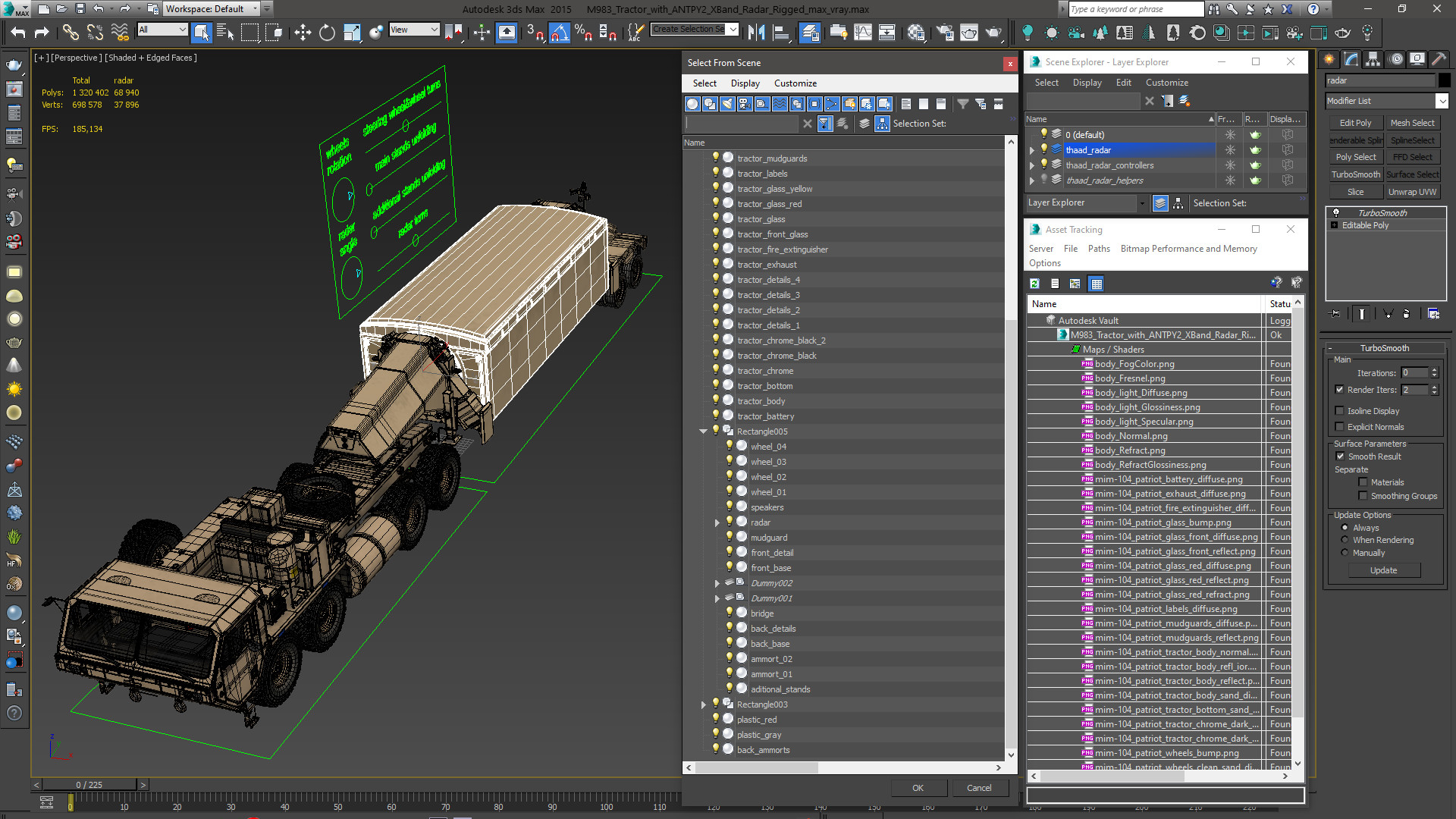Open Display menu in Select From Scene
The image size is (1456, 819).
click(745, 83)
